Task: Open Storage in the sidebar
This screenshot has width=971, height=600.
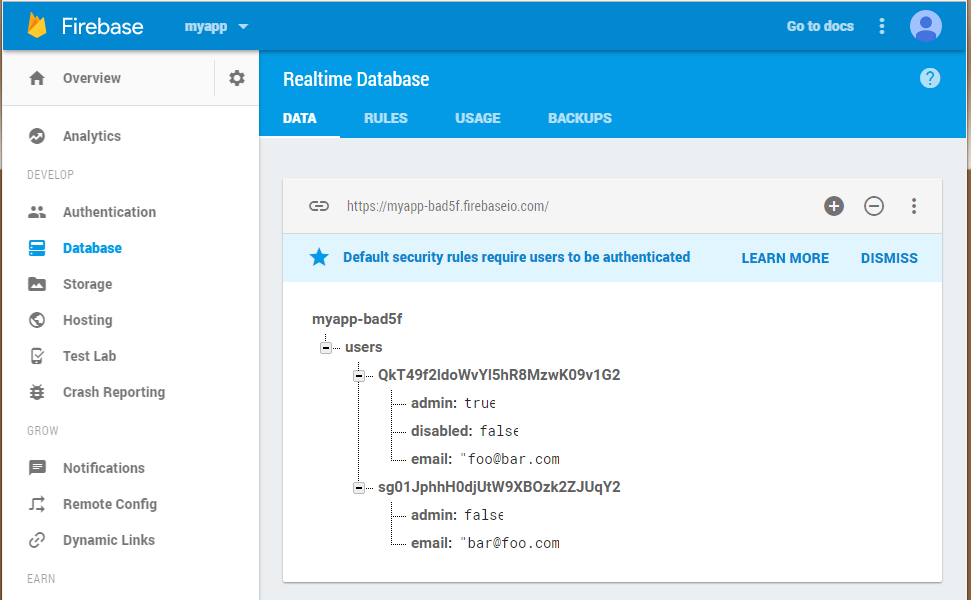Action: pos(87,284)
